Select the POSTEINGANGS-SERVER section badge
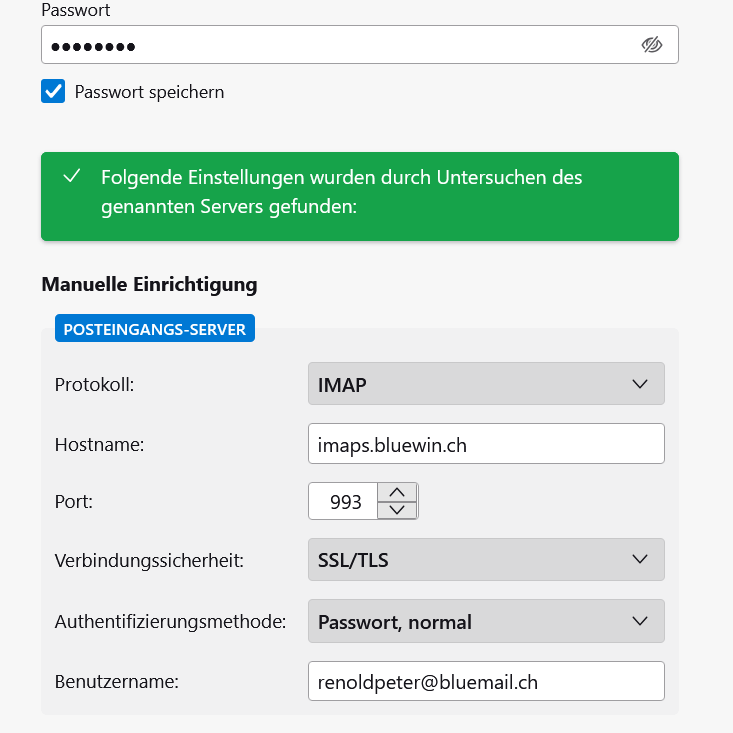The width and height of the screenshot is (733, 733). click(x=155, y=328)
